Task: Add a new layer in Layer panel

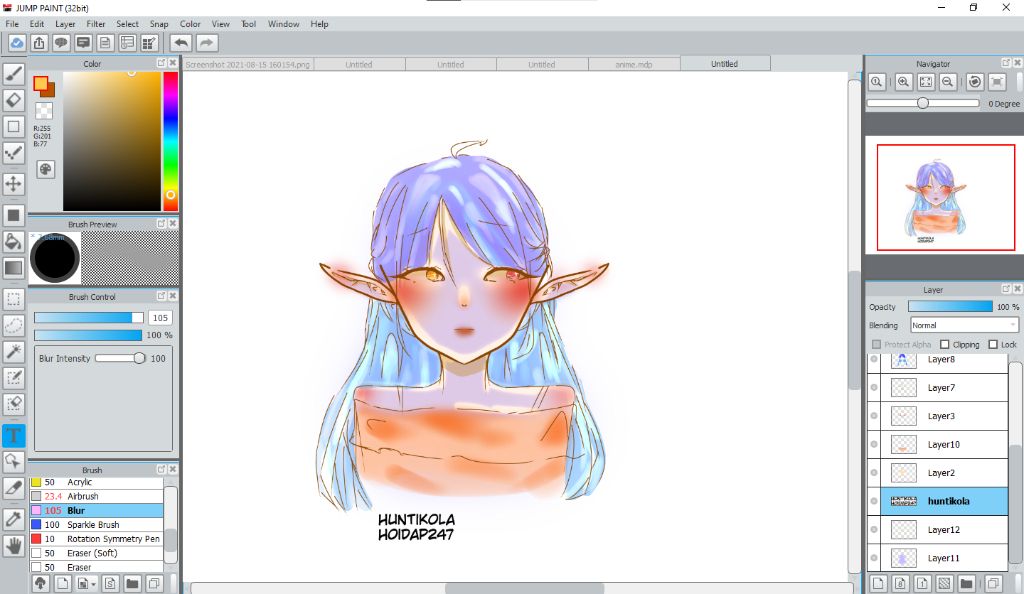Action: tap(878, 583)
